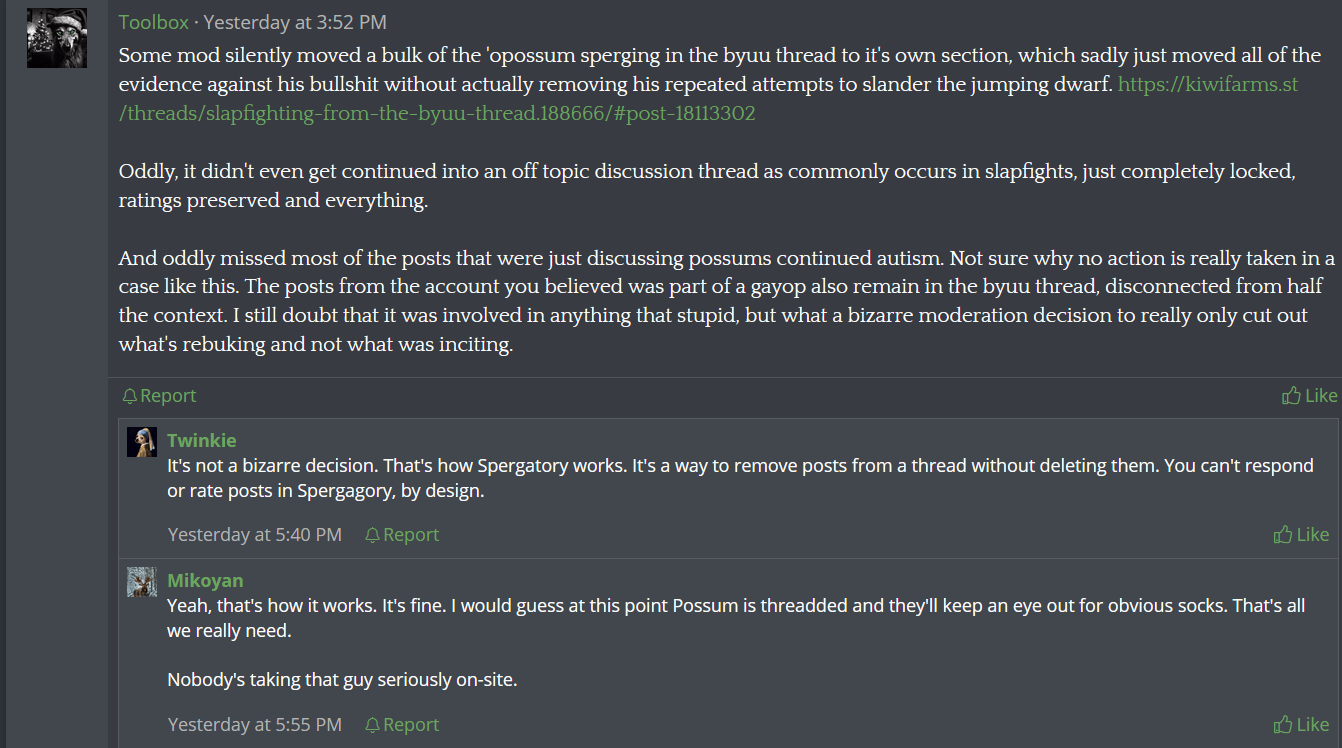Click the bell icon on Toolbox's Report
1342x748 pixels.
point(130,396)
